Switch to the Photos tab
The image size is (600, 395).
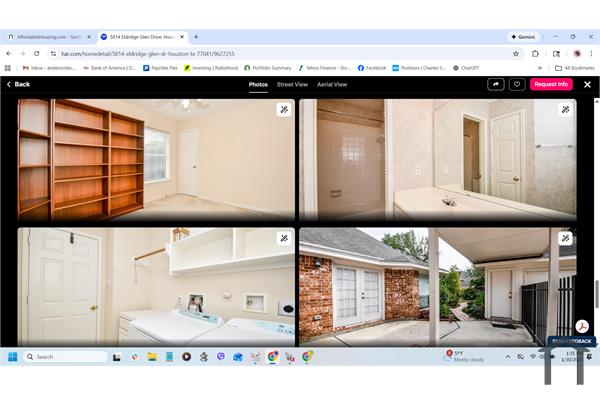[x=258, y=85]
